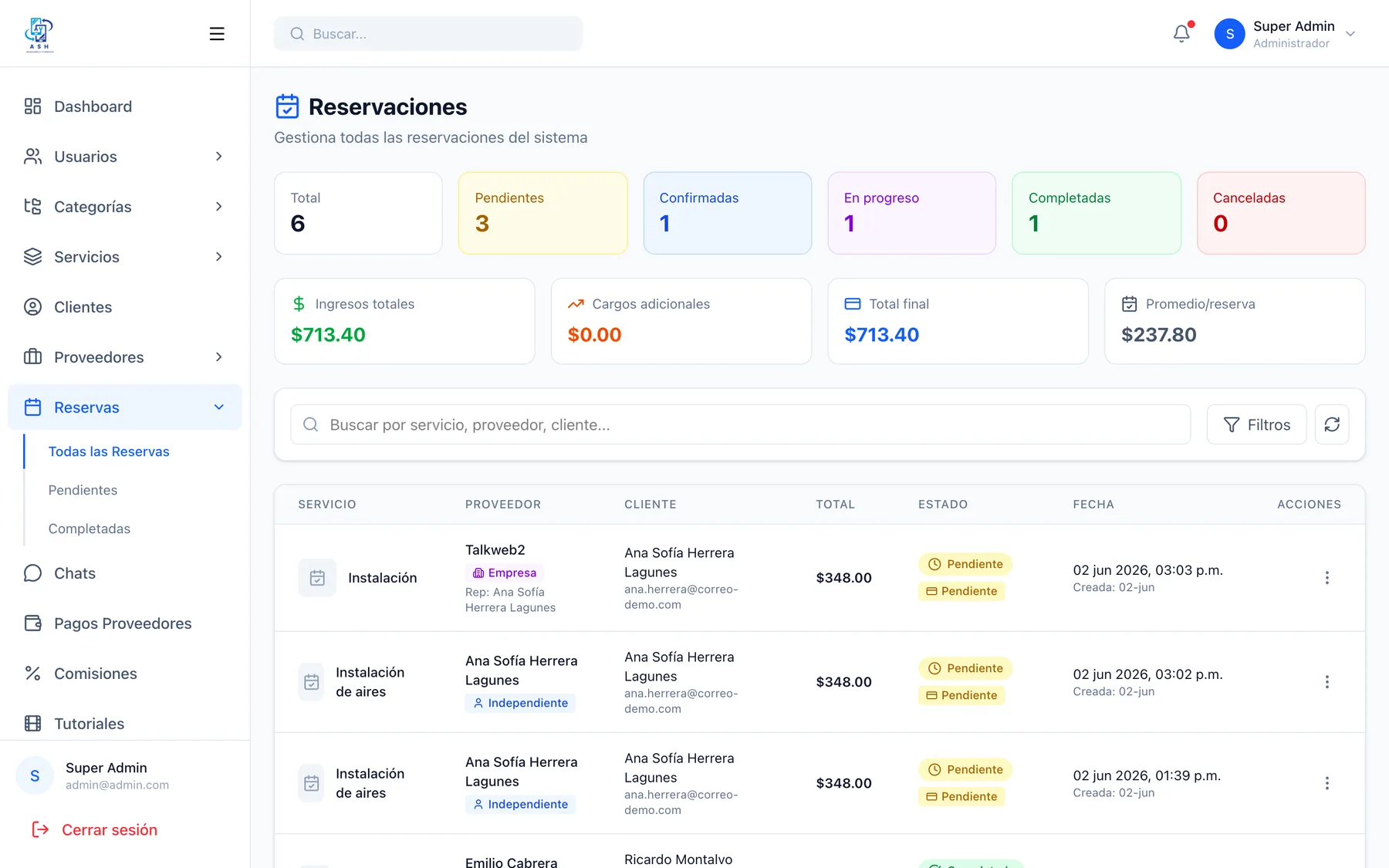The image size is (1389, 868).
Task: Click the Empresa badge under Talkweb2
Action: (x=505, y=572)
